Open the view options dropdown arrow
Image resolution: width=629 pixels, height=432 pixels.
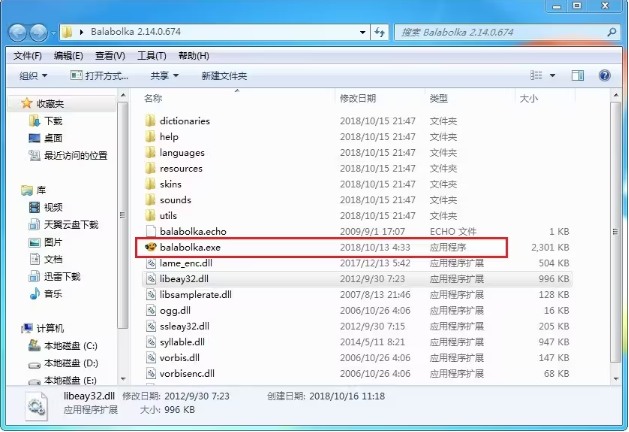point(552,75)
